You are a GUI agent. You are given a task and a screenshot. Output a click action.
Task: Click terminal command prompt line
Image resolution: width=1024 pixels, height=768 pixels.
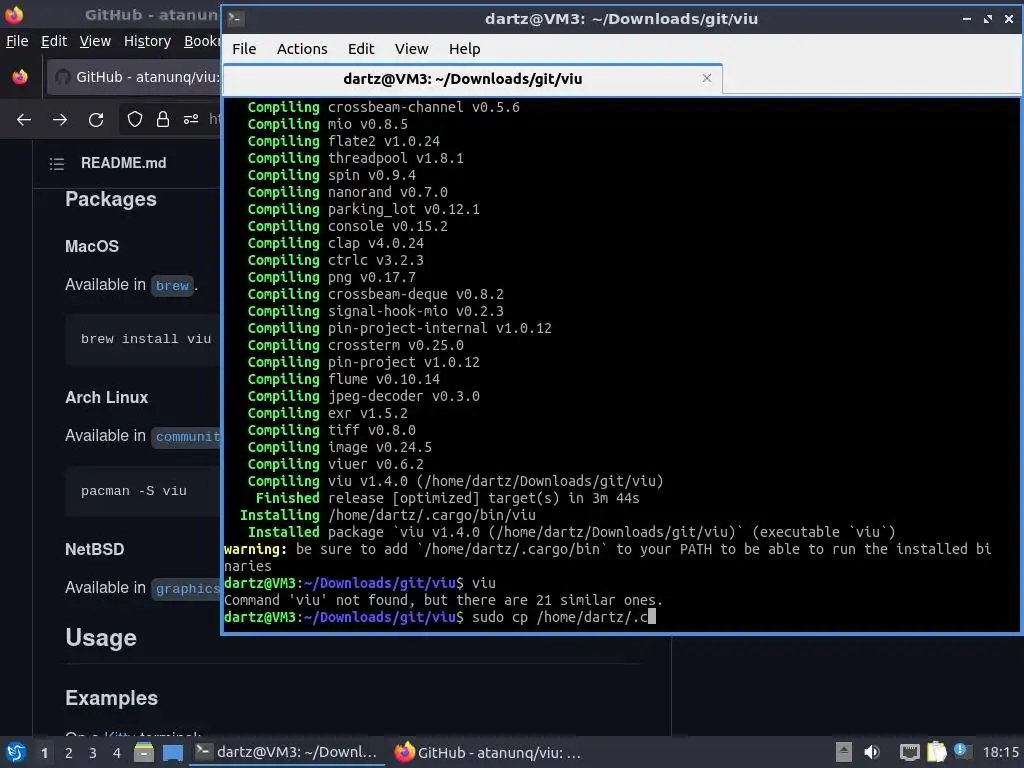coord(440,617)
